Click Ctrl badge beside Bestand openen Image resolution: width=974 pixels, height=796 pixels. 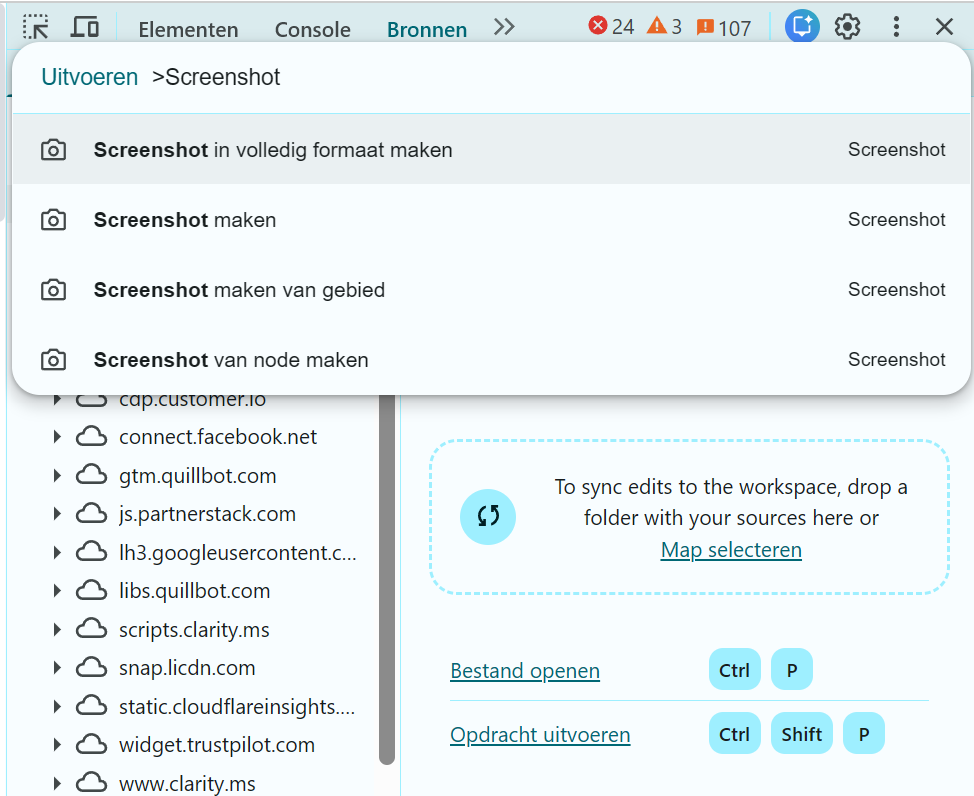pos(735,670)
